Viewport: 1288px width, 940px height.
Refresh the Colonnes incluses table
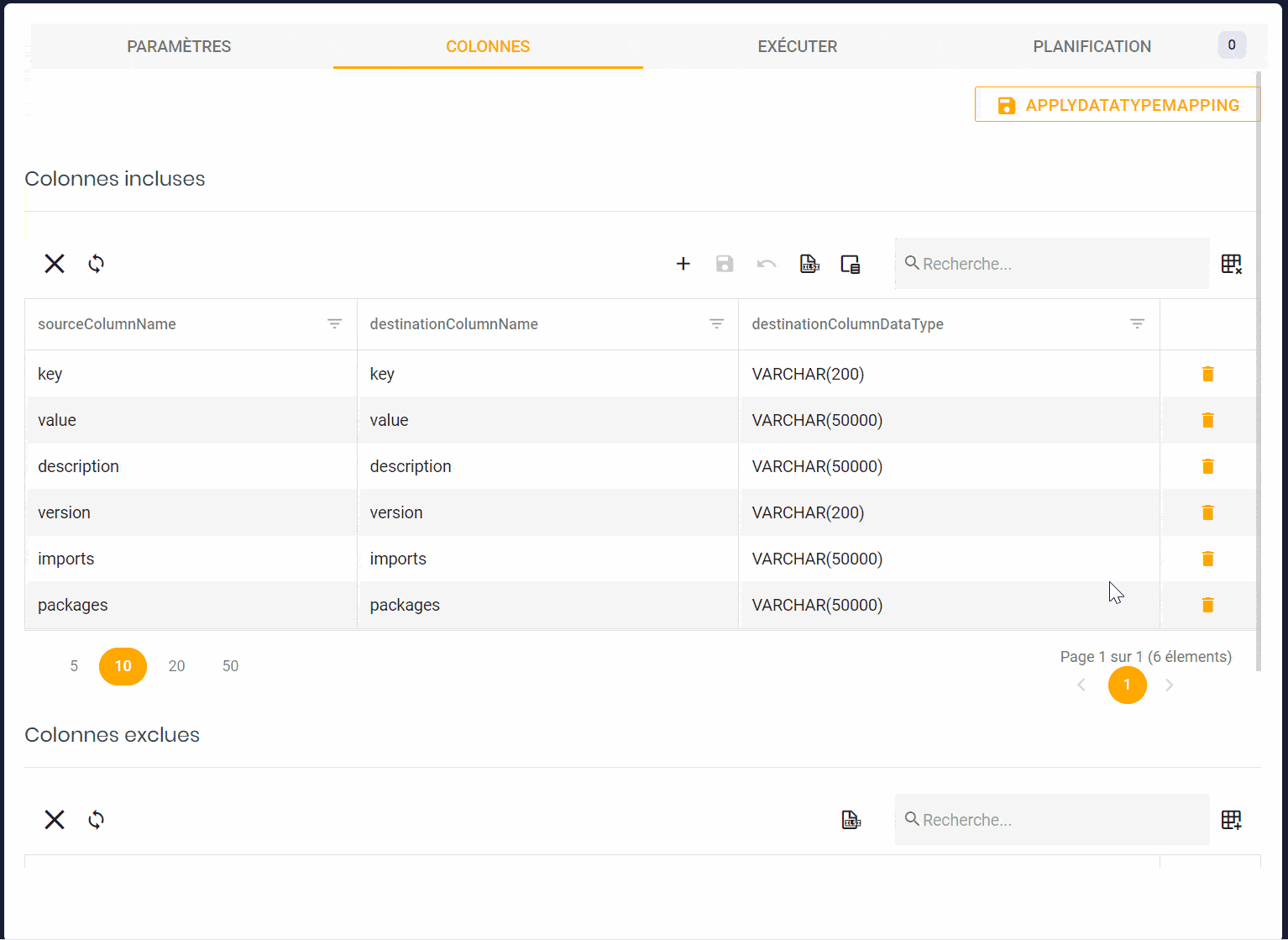tap(97, 264)
